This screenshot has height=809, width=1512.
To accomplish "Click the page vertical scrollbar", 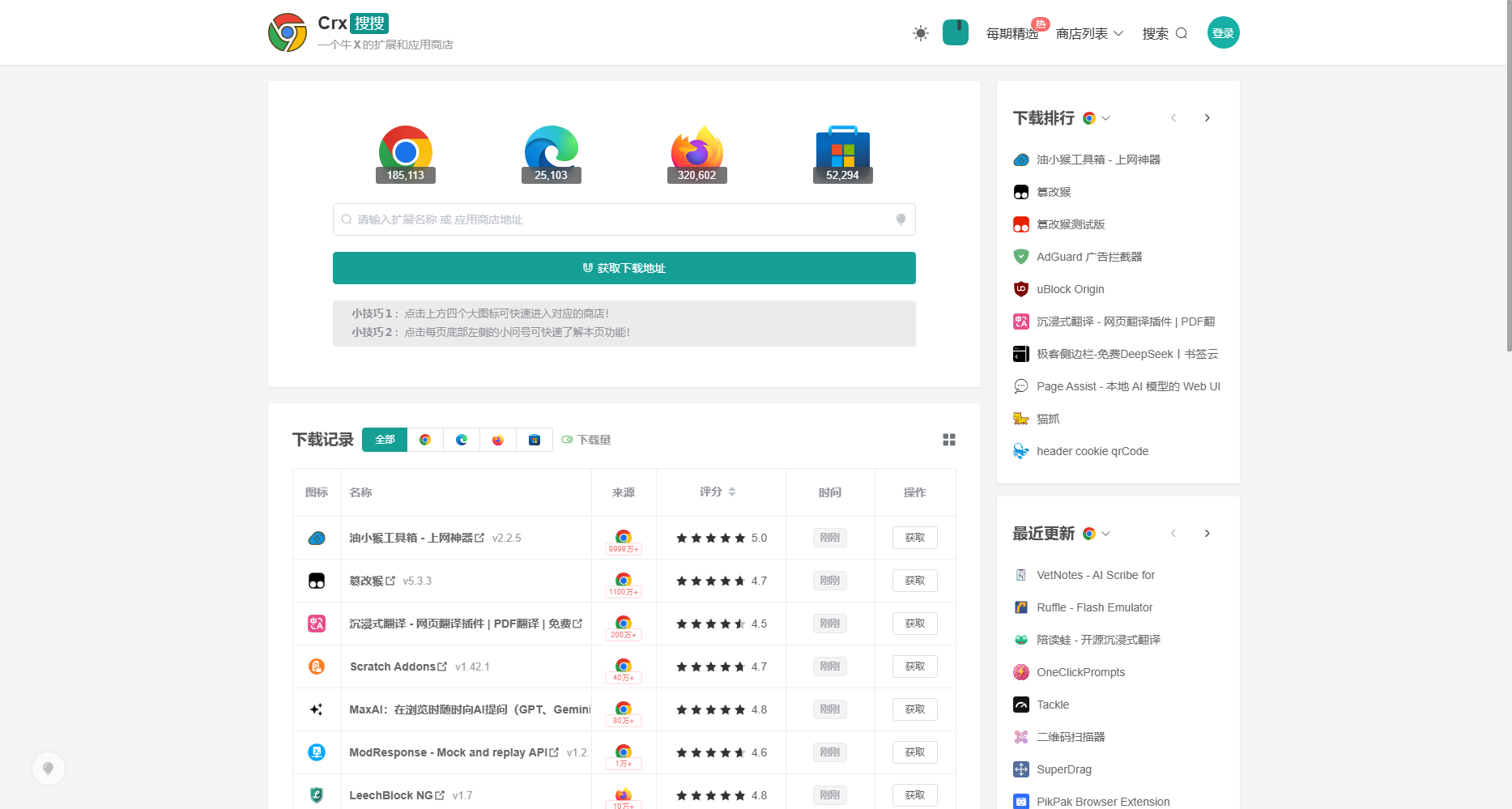I will [1509, 176].
